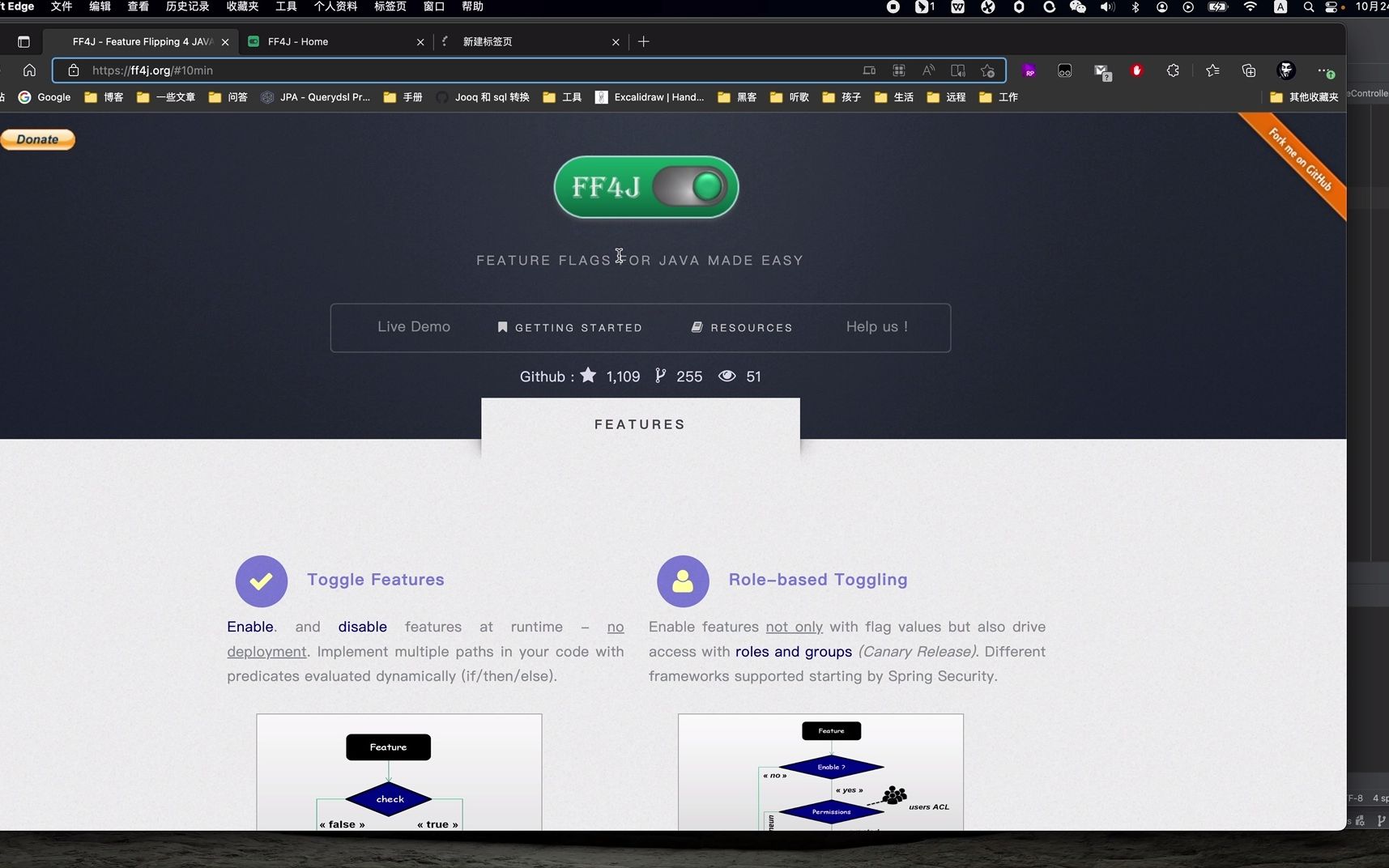Image resolution: width=1389 pixels, height=868 pixels.
Task: Click the send tab to device icon
Action: (x=869, y=70)
